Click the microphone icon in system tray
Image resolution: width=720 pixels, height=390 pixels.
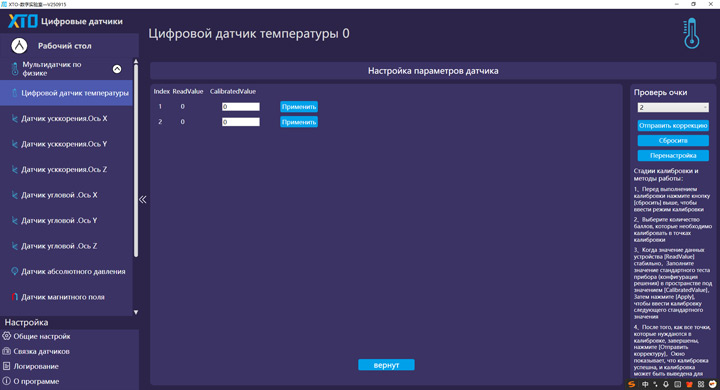666,384
